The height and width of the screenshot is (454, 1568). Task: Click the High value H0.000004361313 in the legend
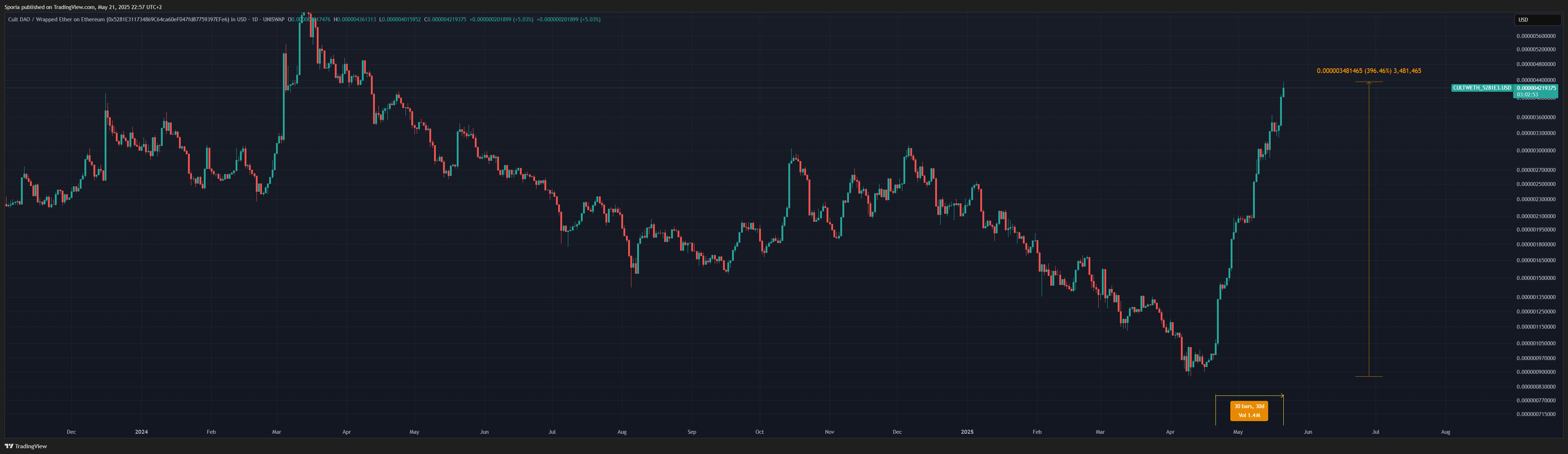click(354, 20)
